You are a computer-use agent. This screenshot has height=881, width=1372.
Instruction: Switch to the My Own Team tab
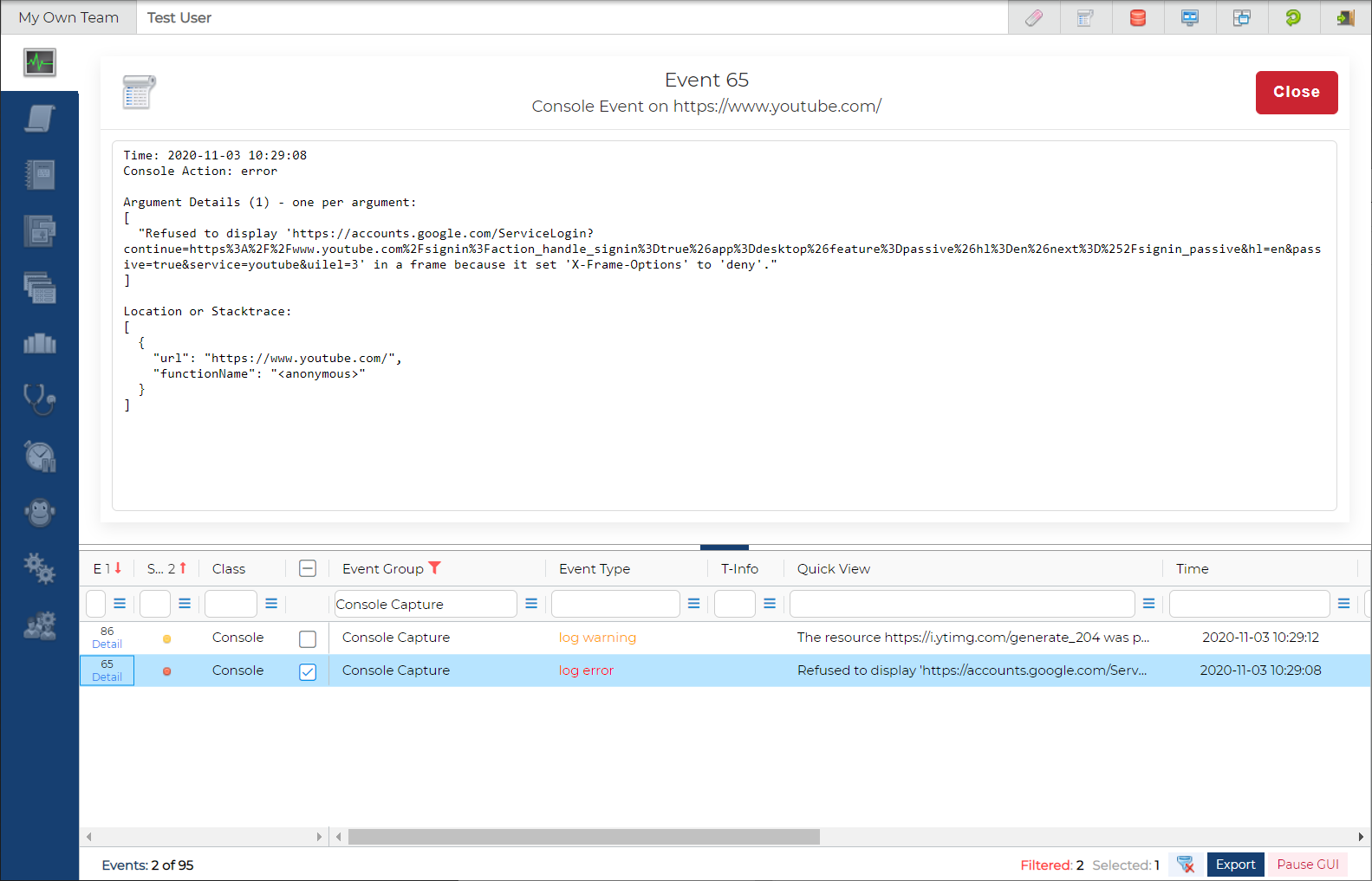68,17
